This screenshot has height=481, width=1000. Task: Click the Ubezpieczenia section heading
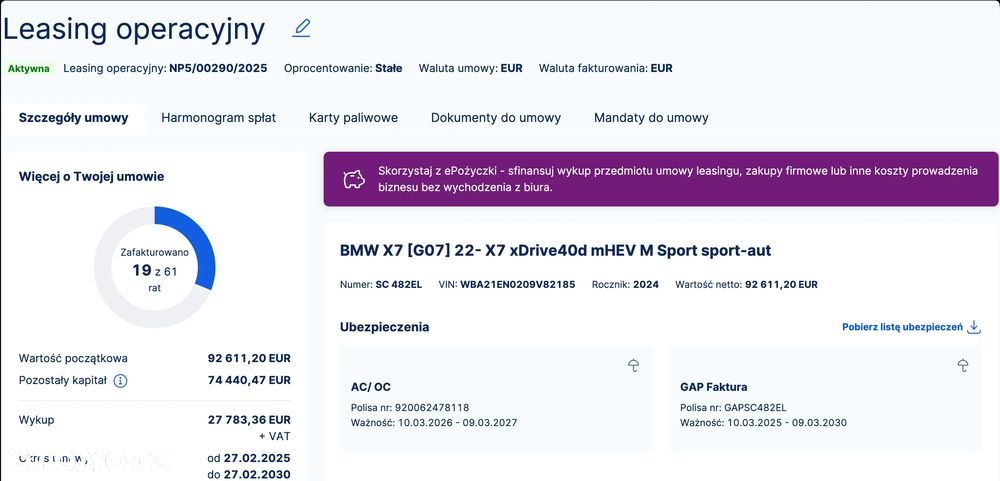coord(385,327)
